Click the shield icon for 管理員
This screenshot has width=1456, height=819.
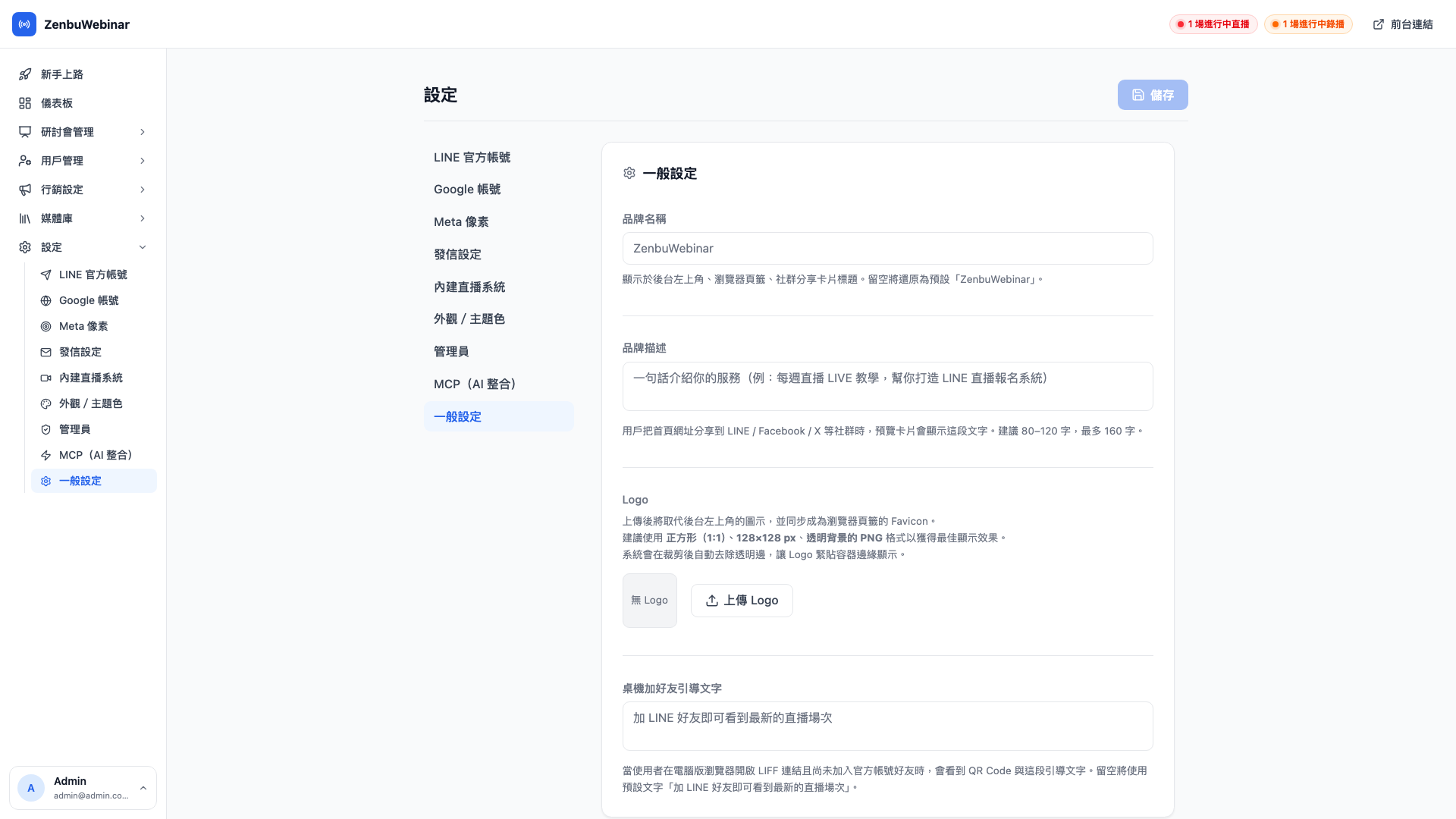[x=46, y=429]
